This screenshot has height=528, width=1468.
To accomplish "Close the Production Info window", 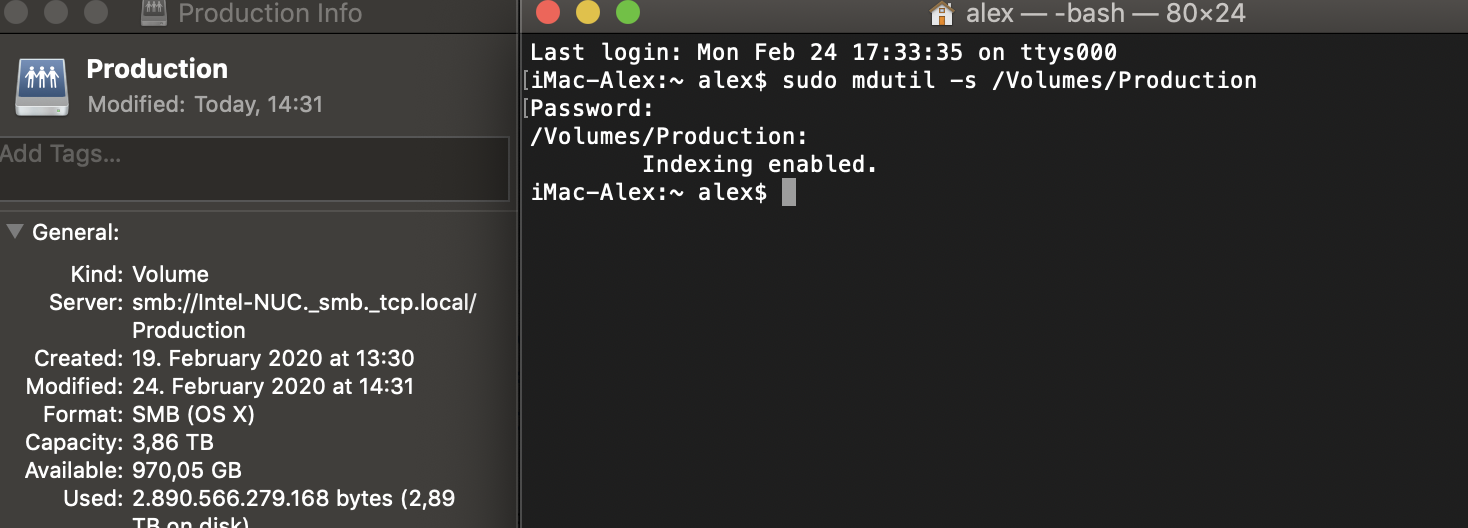I will tap(14, 12).
